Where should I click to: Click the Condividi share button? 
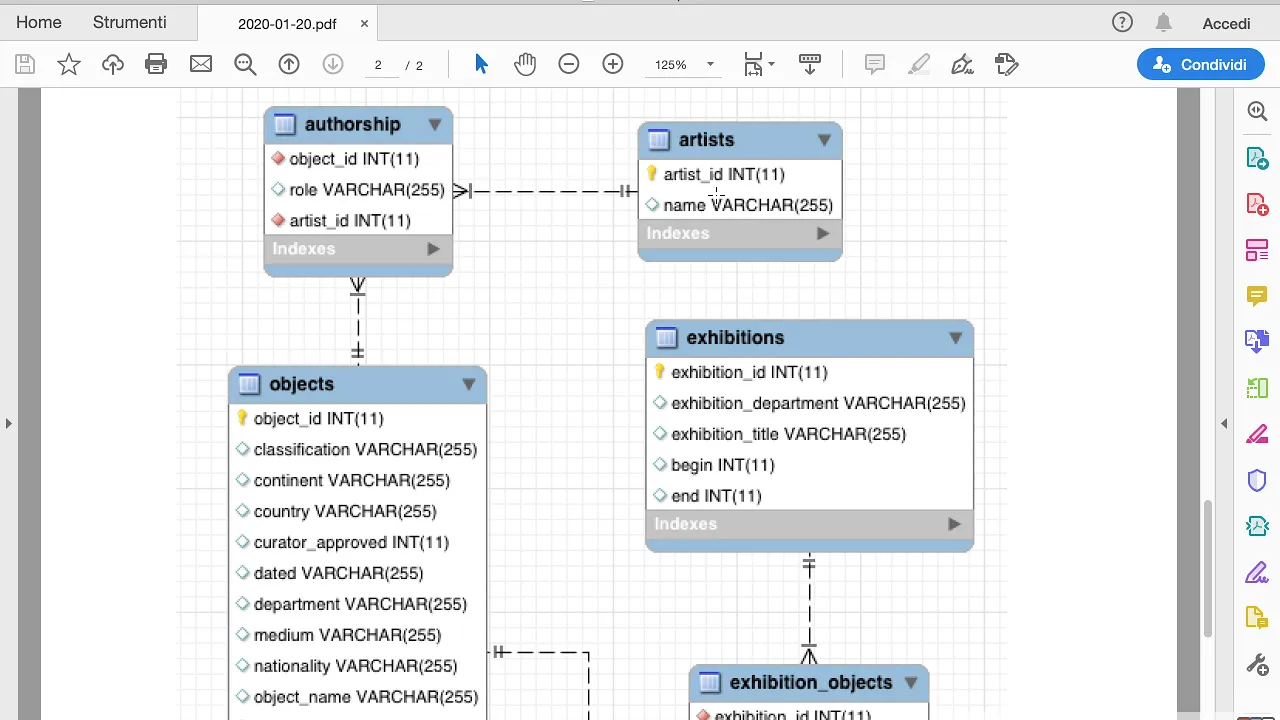(x=1200, y=65)
